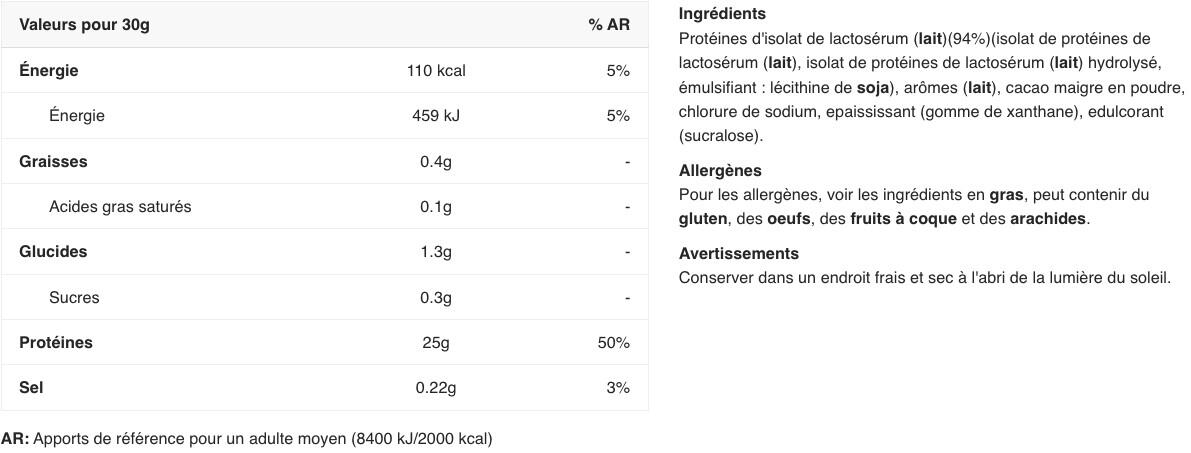The height and width of the screenshot is (453, 1191).
Task: Click the "Acides gras saturés" row label
Action: click(x=120, y=207)
